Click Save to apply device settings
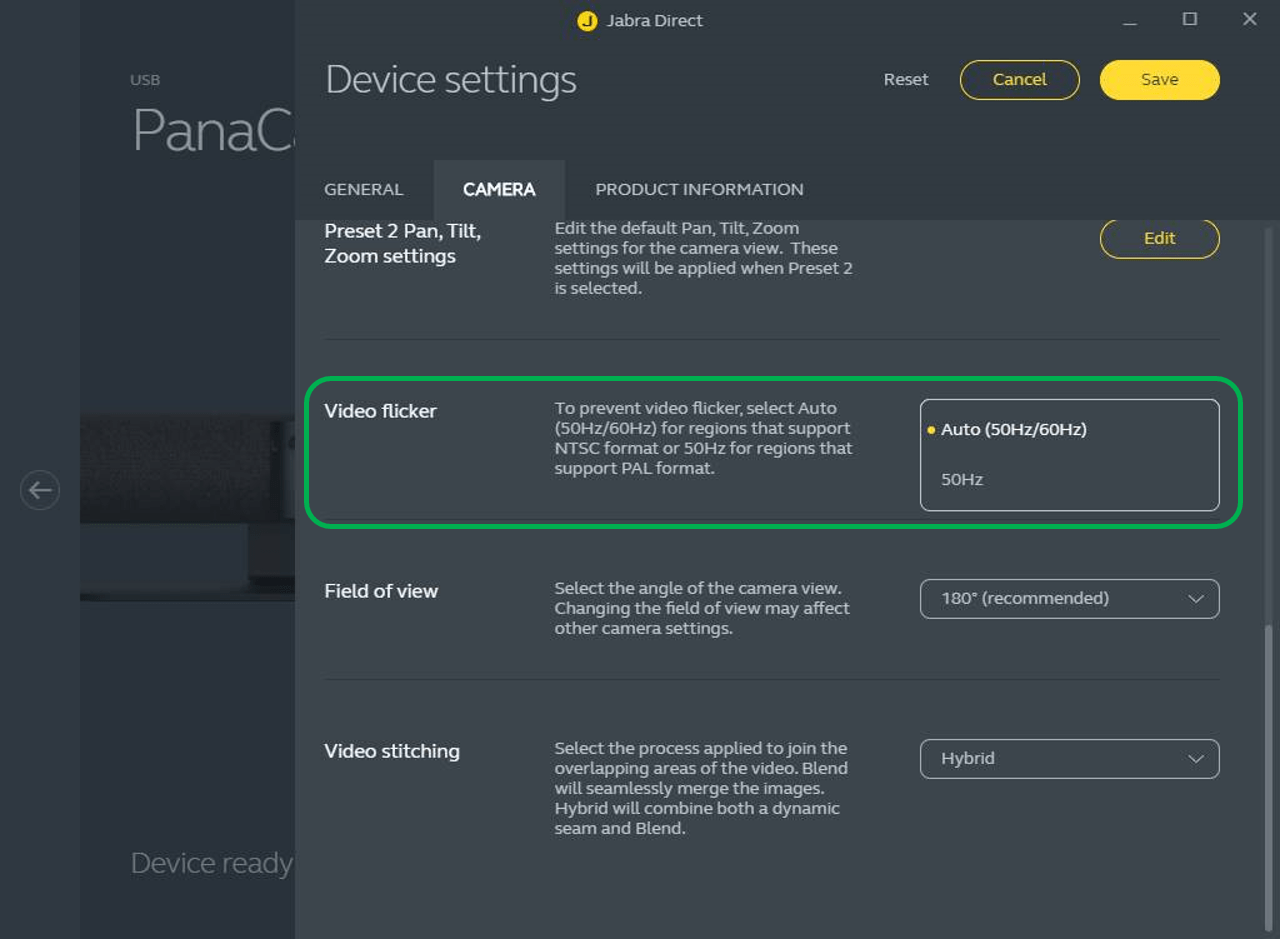The width and height of the screenshot is (1280, 939). pos(1159,80)
